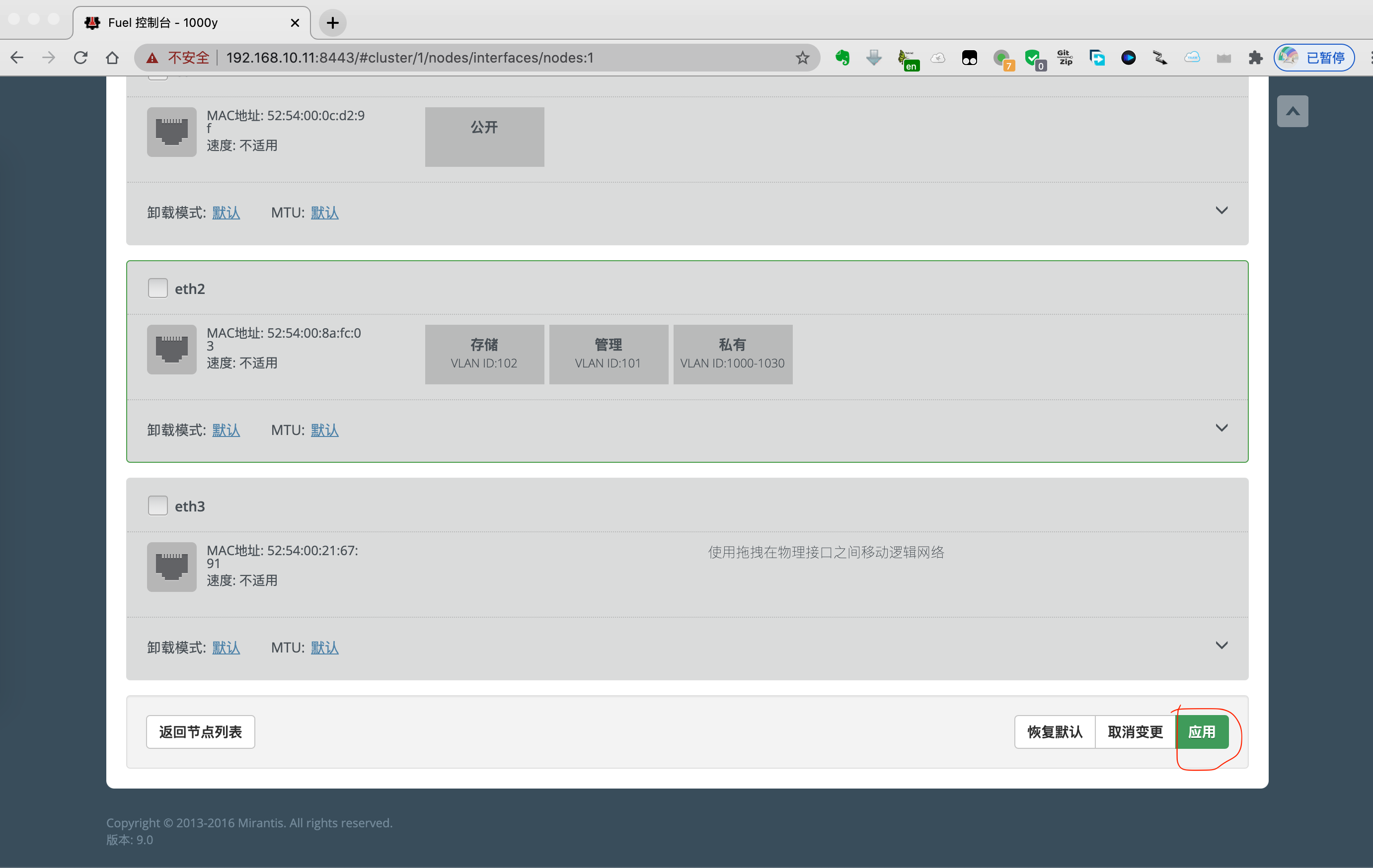Open MTU 默认 link under 公开 interface
Image resolution: width=1373 pixels, height=868 pixels.
[x=324, y=213]
